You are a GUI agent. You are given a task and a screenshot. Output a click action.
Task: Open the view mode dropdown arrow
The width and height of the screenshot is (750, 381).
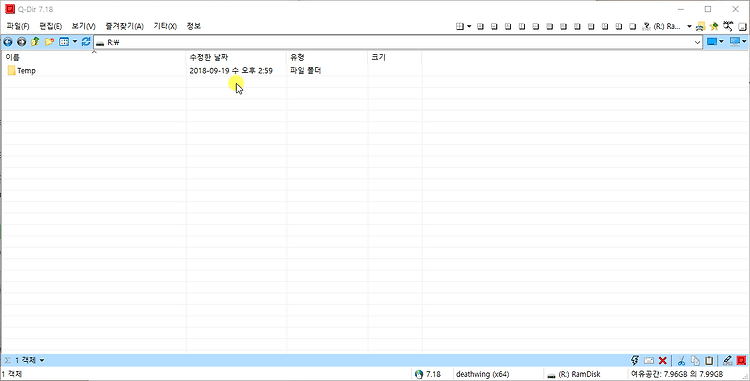[75, 42]
